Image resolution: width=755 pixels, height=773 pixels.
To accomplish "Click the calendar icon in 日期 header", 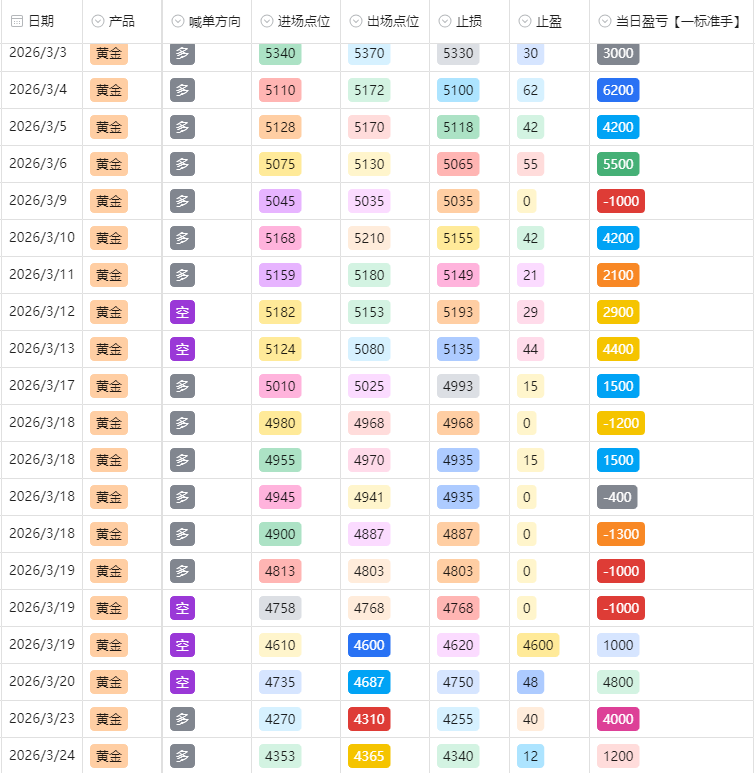I will tap(17, 21).
